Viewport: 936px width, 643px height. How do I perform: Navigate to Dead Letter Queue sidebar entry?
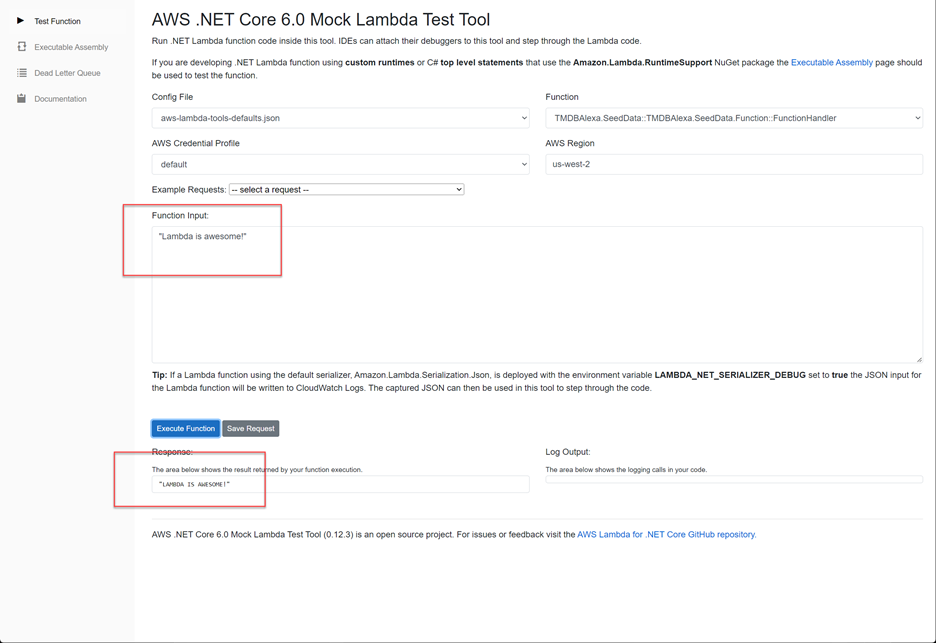(66, 73)
